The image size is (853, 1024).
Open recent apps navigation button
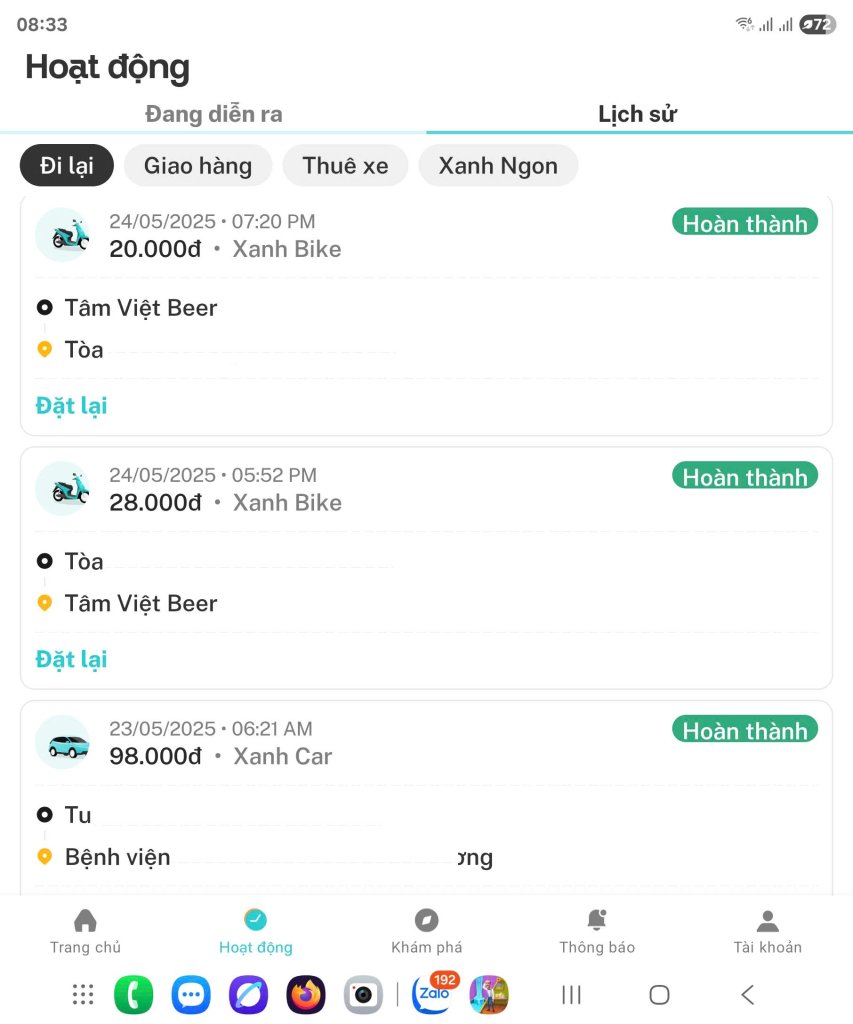click(571, 995)
